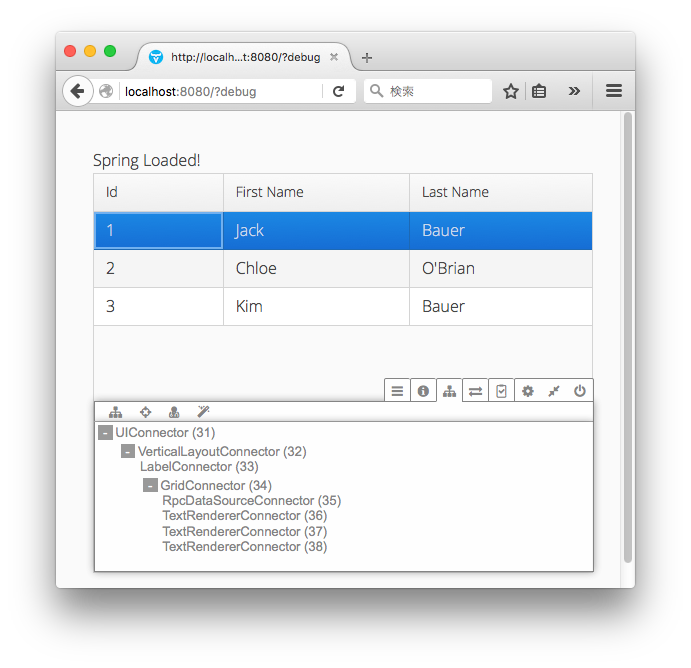Select RpcDataSourceConnector (35) in the tree
691x668 pixels.
(251, 501)
